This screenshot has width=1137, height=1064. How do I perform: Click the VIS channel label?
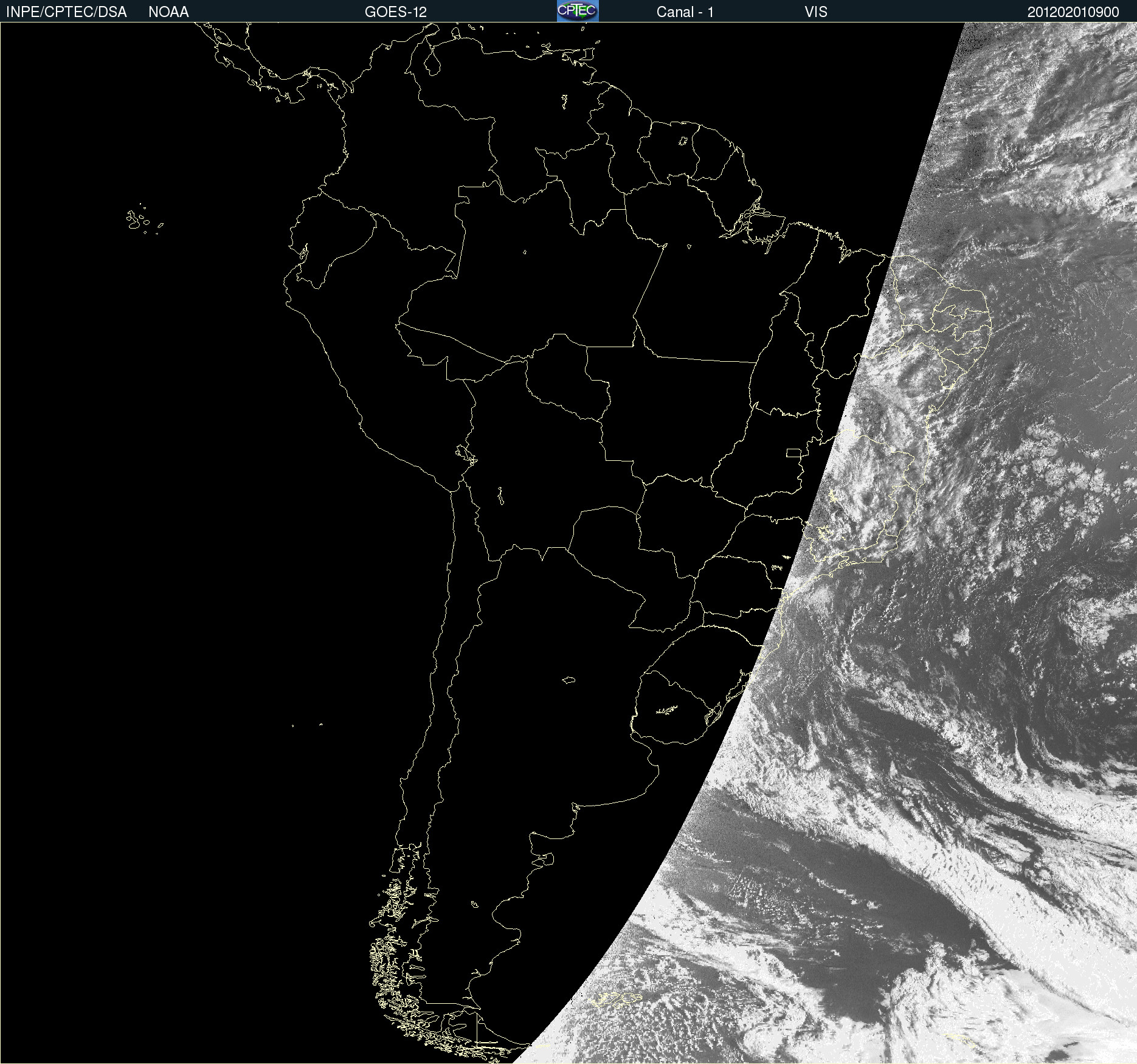point(816,12)
